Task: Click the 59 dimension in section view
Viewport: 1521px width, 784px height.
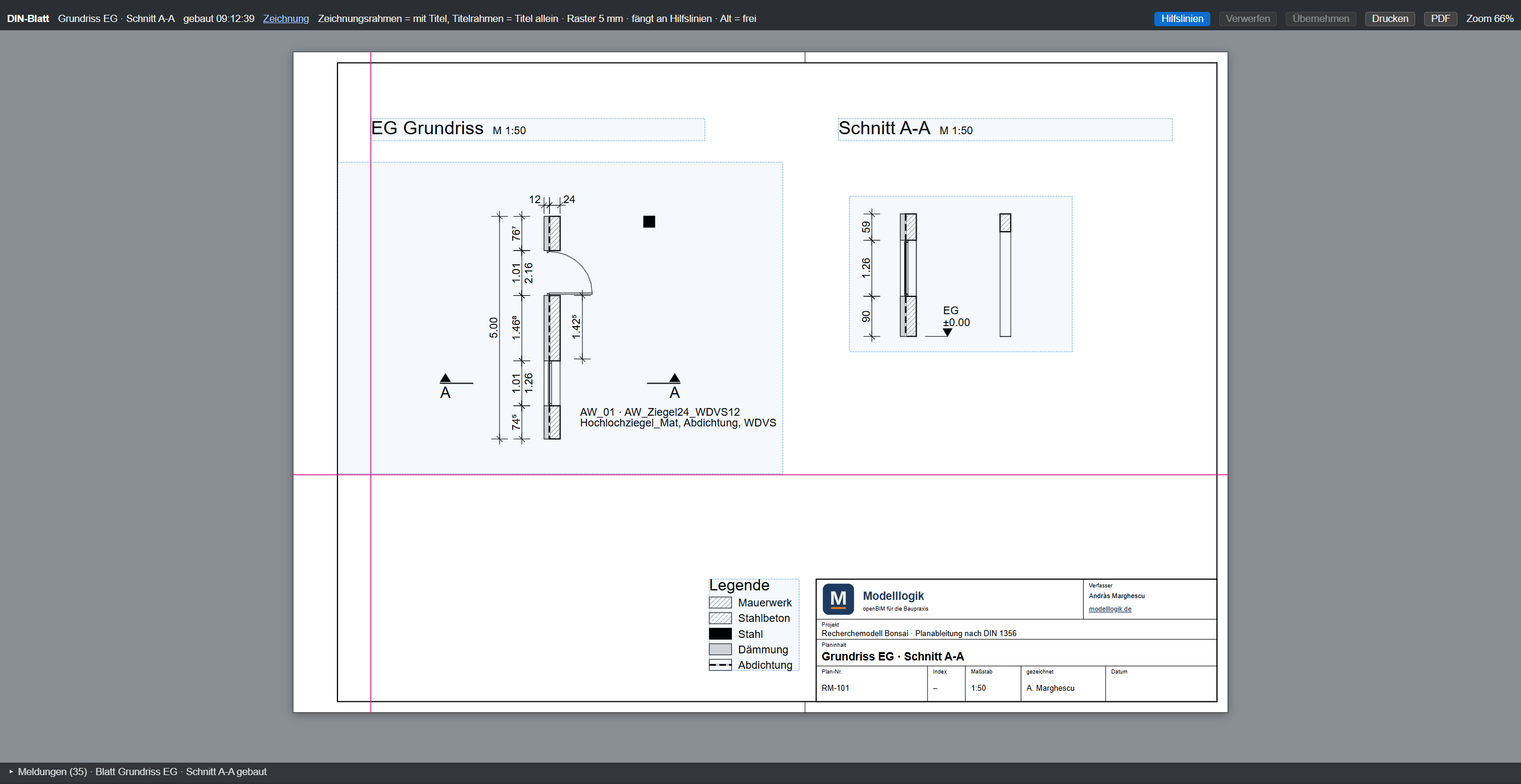Action: [866, 227]
